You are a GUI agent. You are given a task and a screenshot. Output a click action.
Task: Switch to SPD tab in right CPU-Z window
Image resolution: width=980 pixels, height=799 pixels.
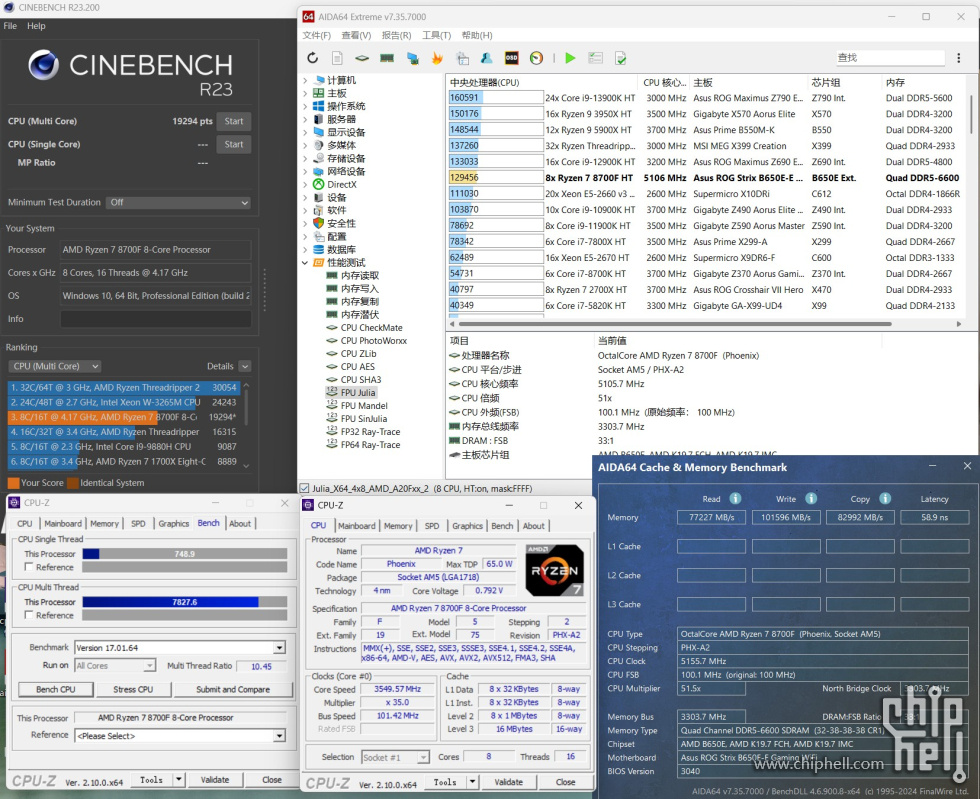(x=432, y=526)
